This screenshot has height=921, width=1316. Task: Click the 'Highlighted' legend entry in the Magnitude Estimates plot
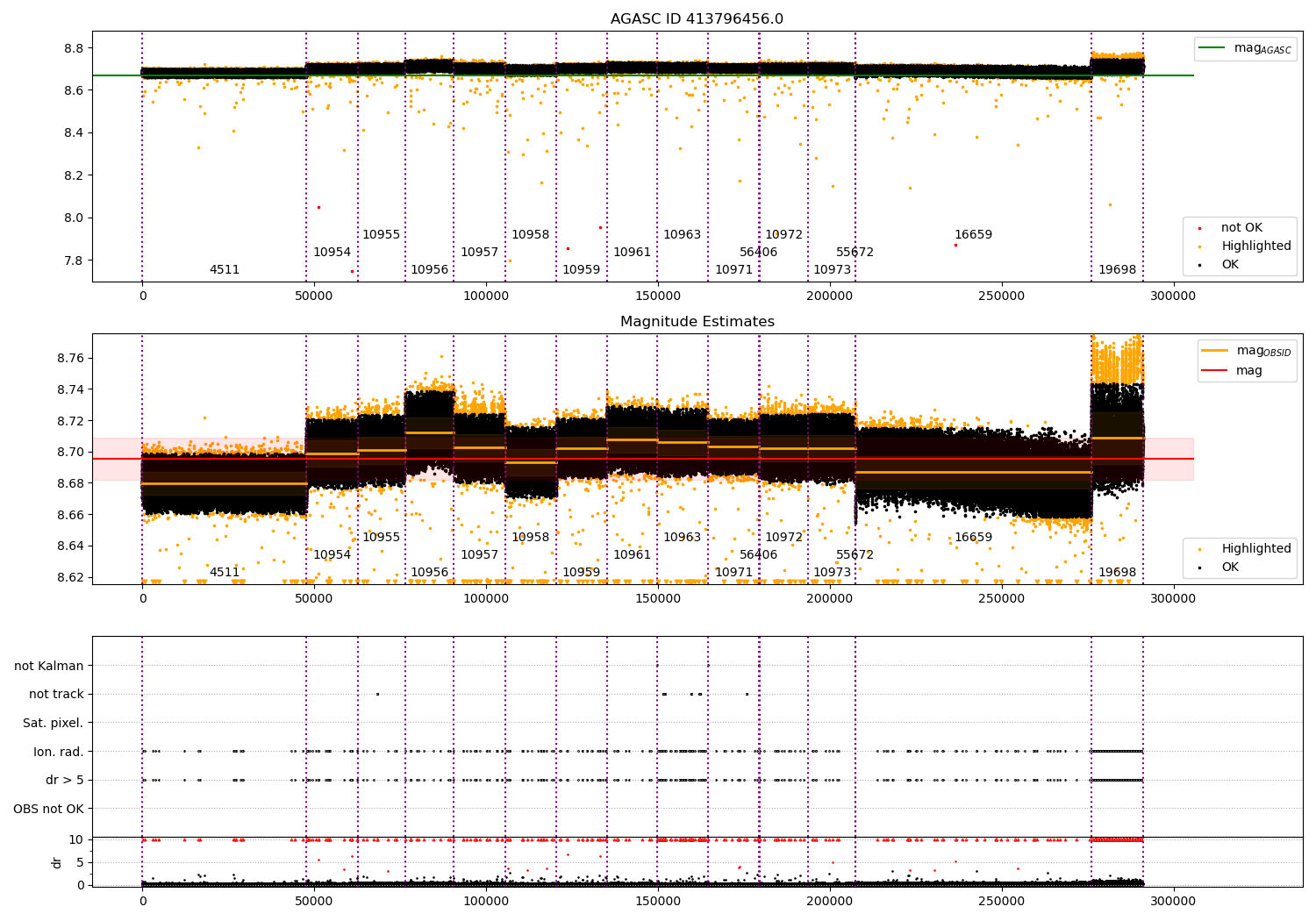pyautogui.click(x=1243, y=549)
